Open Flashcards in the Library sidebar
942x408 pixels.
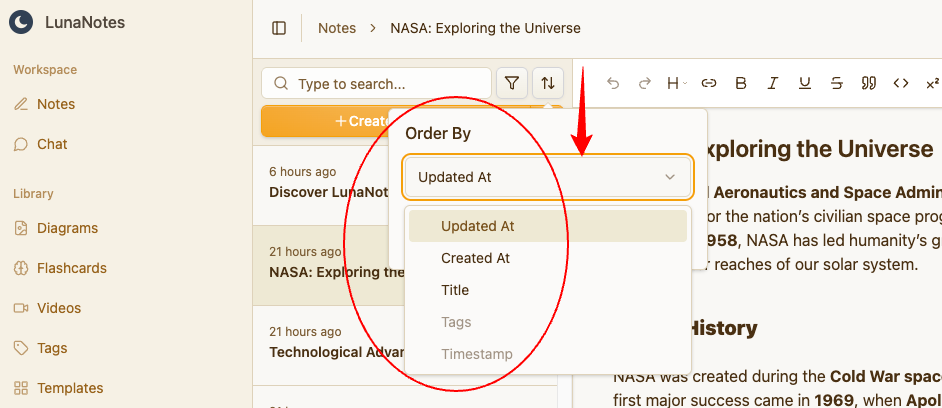[71, 268]
